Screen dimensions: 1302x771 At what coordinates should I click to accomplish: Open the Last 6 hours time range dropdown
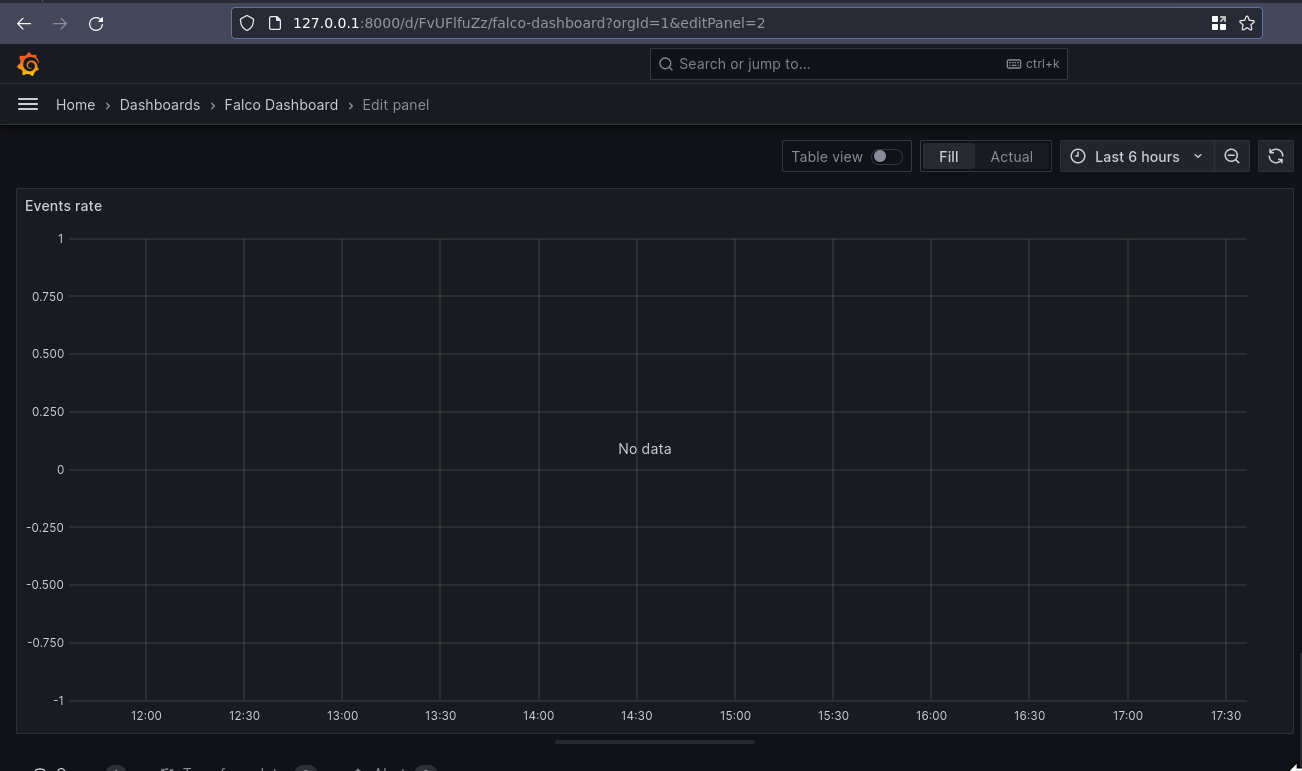(x=1137, y=156)
